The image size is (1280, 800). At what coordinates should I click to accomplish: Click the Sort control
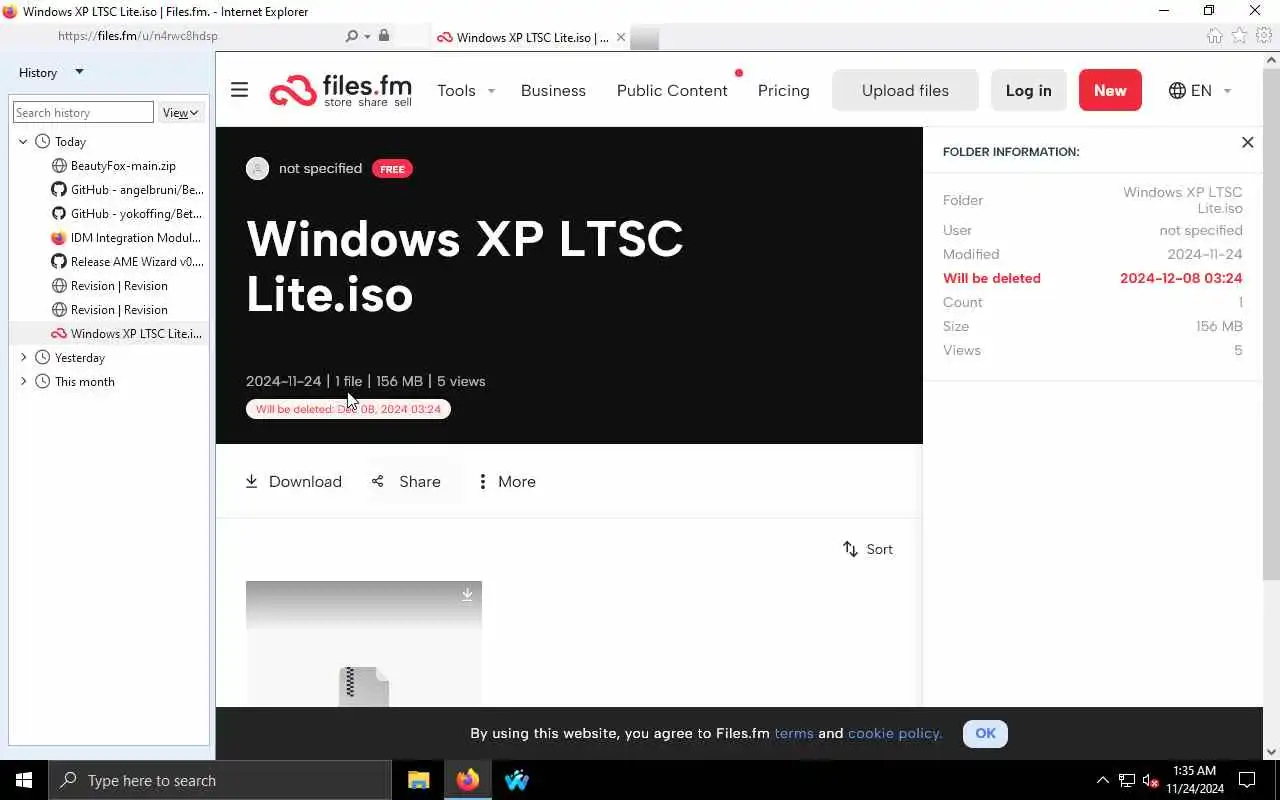coord(868,549)
